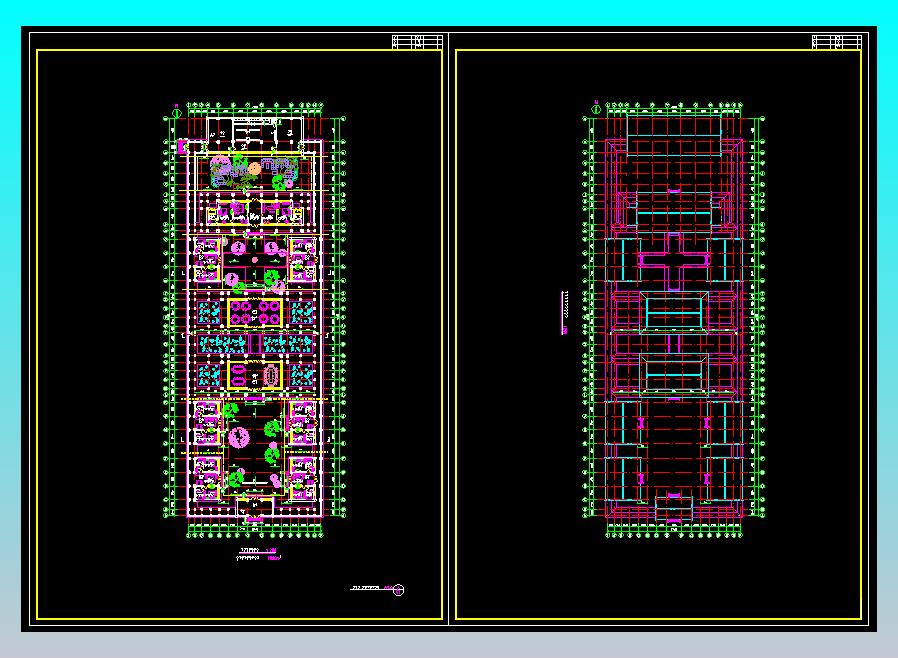Viewport: 898px width, 658px height.
Task: Click the vertical magenta label on the right sheet
Action: tap(565, 313)
